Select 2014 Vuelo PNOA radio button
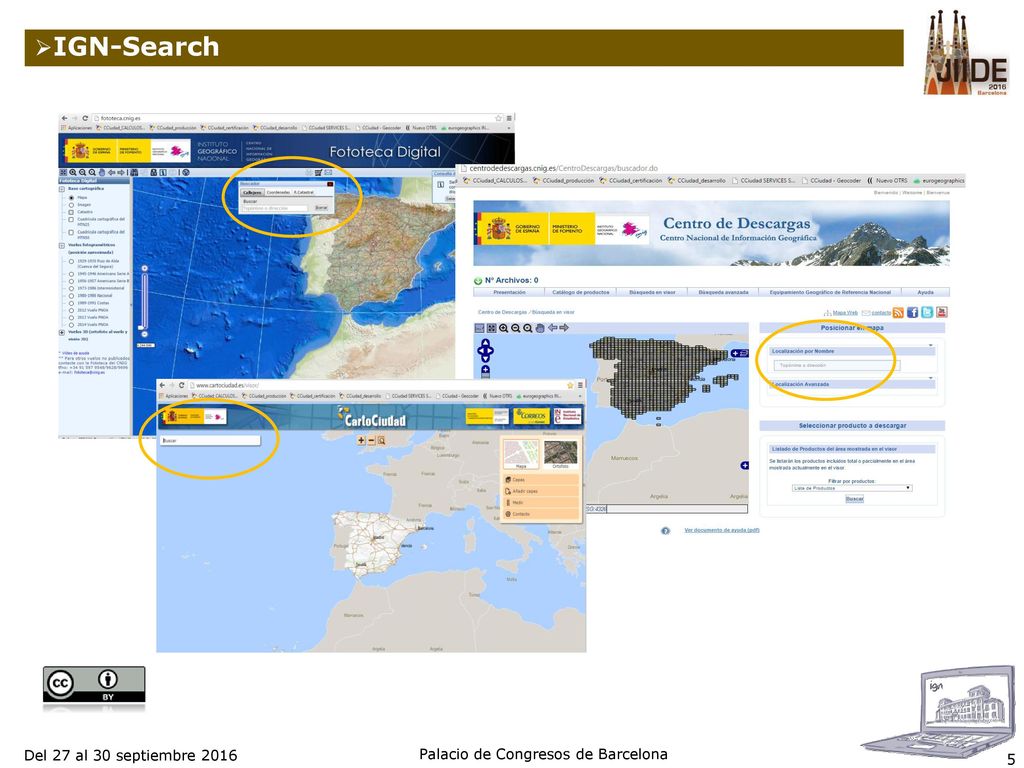Image resolution: width=1024 pixels, height=768 pixels. tap(71, 325)
